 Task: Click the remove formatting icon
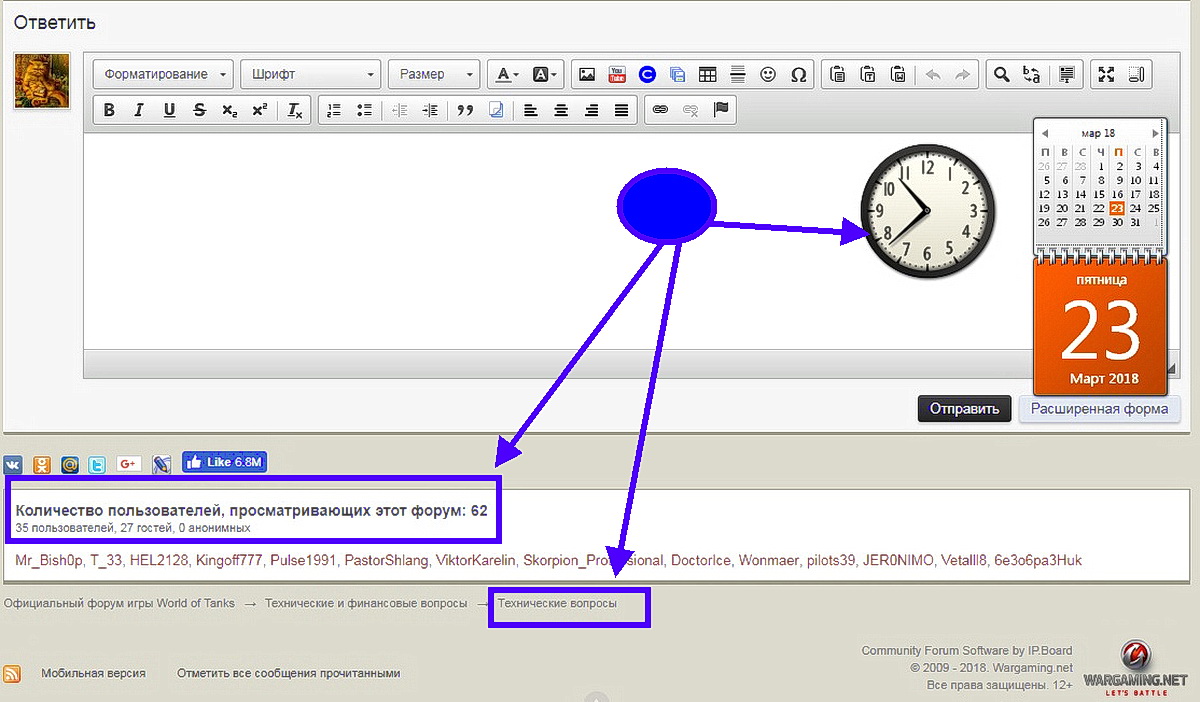(x=295, y=110)
